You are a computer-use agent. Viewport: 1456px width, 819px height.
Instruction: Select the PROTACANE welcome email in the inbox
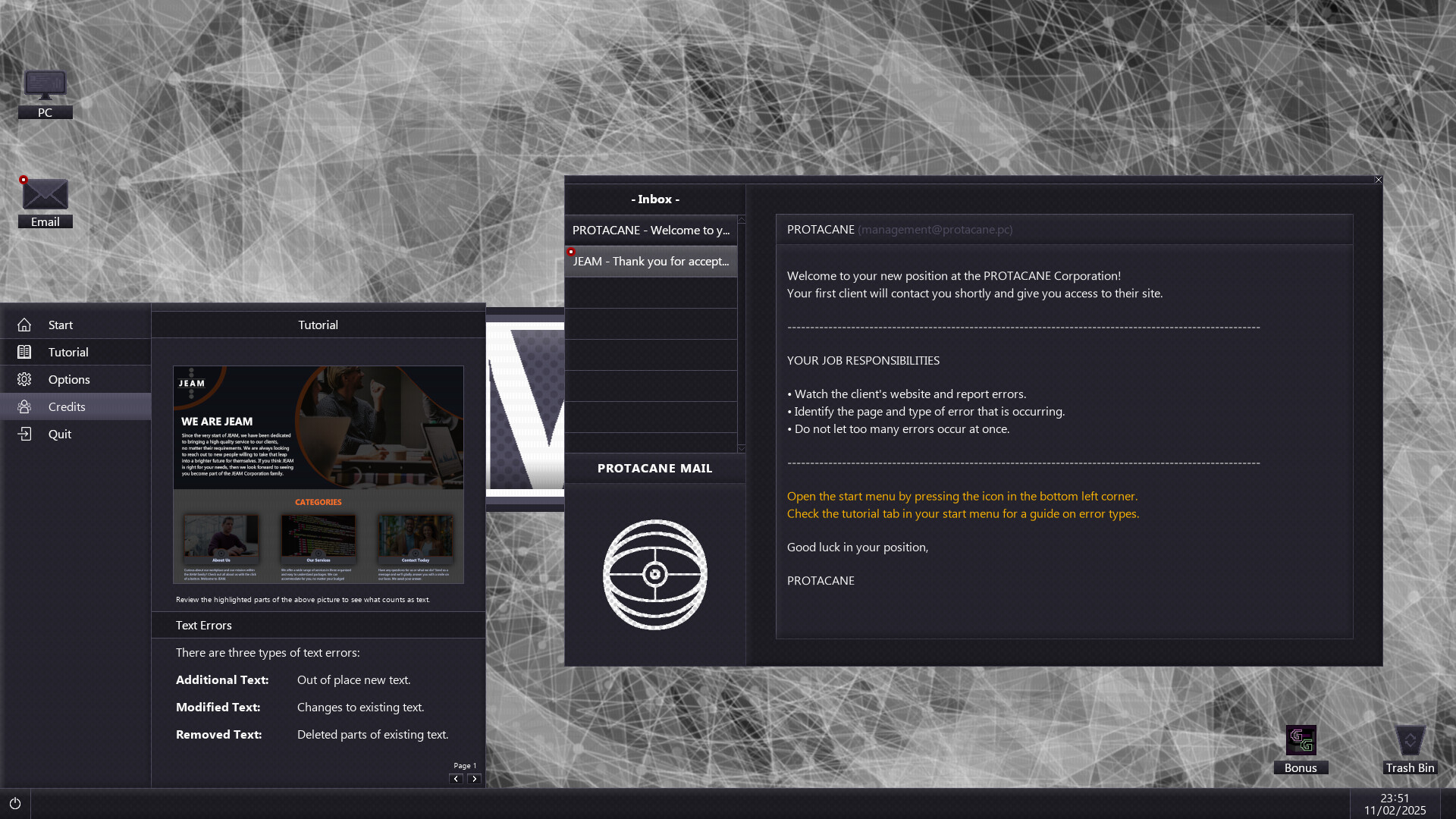coord(651,230)
